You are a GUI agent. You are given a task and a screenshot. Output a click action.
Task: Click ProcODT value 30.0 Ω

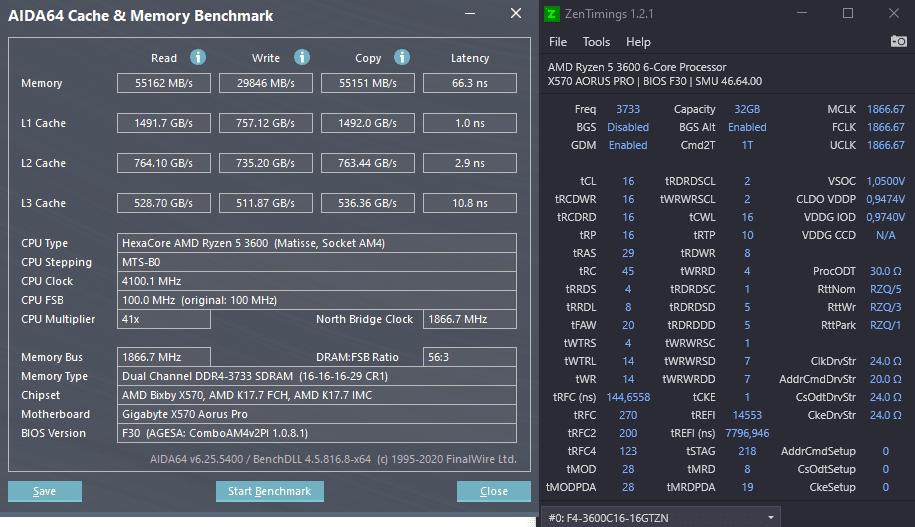click(885, 271)
